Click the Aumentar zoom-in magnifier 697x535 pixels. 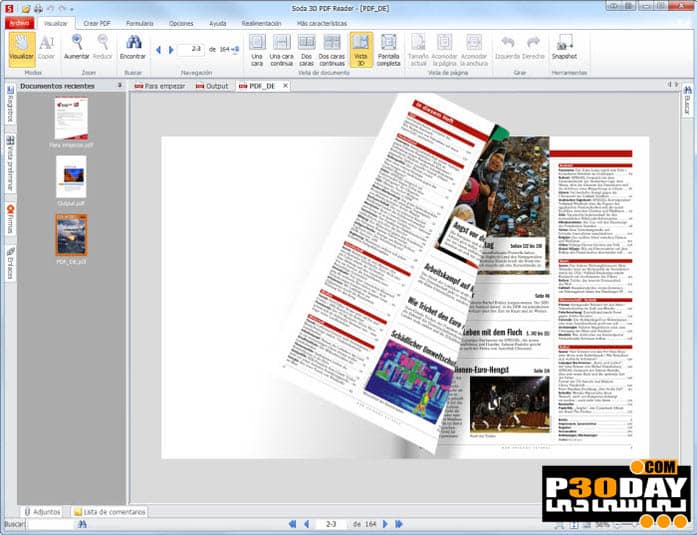point(77,48)
